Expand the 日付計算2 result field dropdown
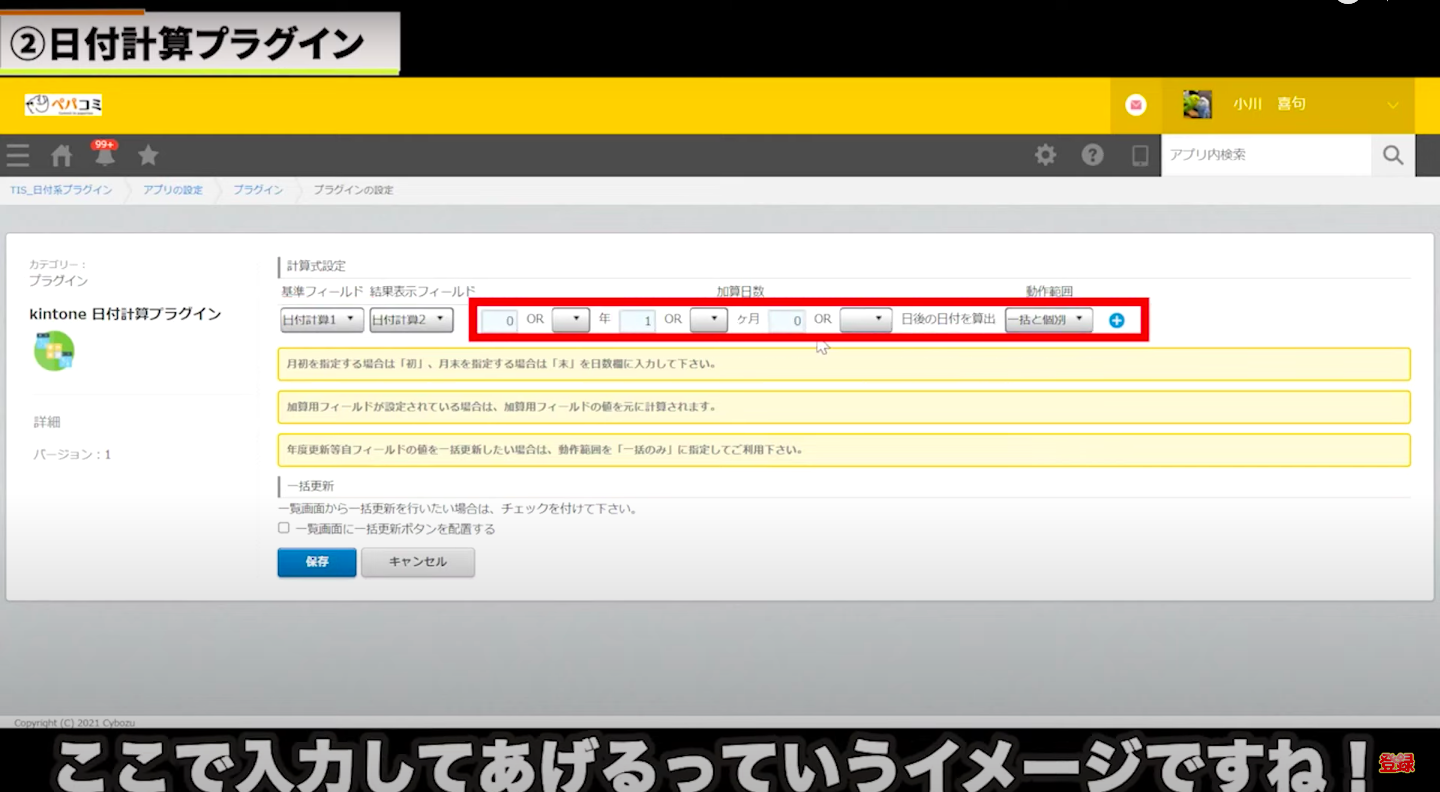Image resolution: width=1440 pixels, height=792 pixels. tap(411, 320)
